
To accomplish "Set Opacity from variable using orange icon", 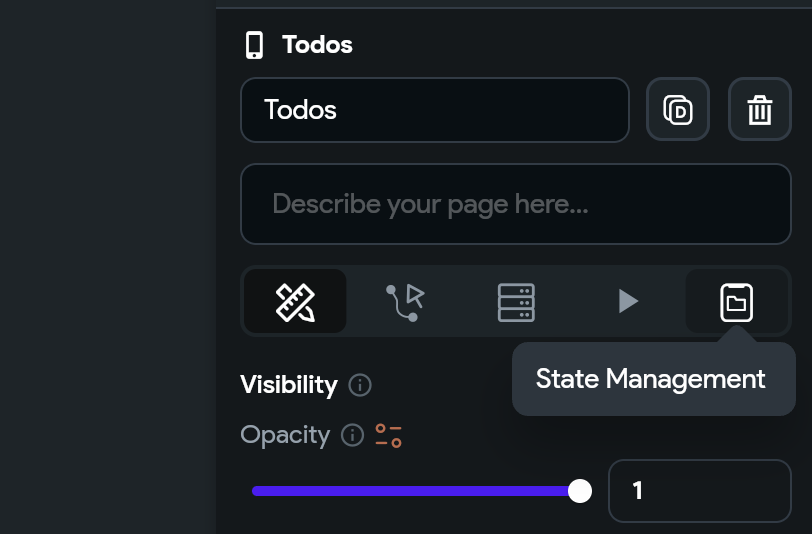I will tap(388, 436).
